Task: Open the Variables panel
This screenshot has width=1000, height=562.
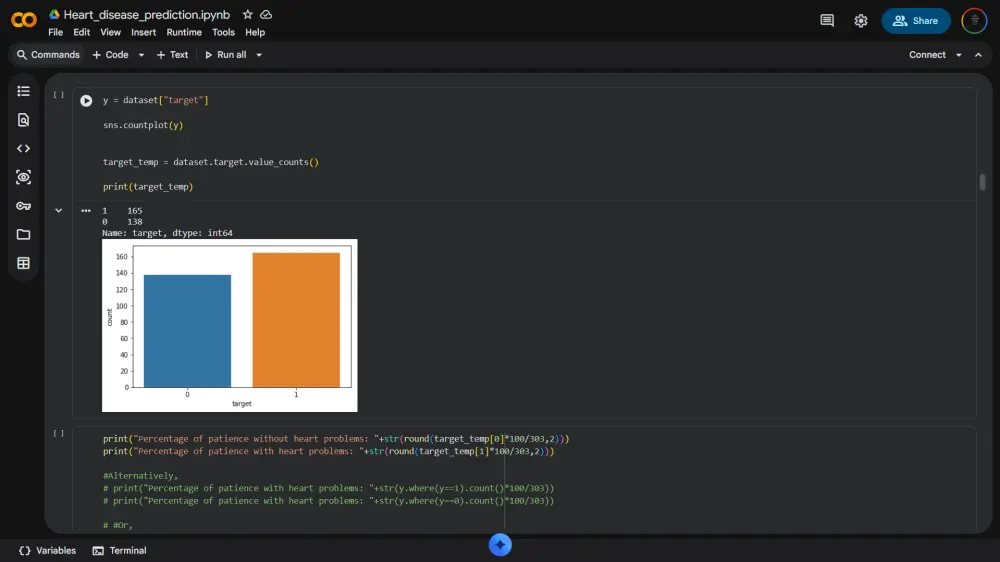Action: (47, 551)
